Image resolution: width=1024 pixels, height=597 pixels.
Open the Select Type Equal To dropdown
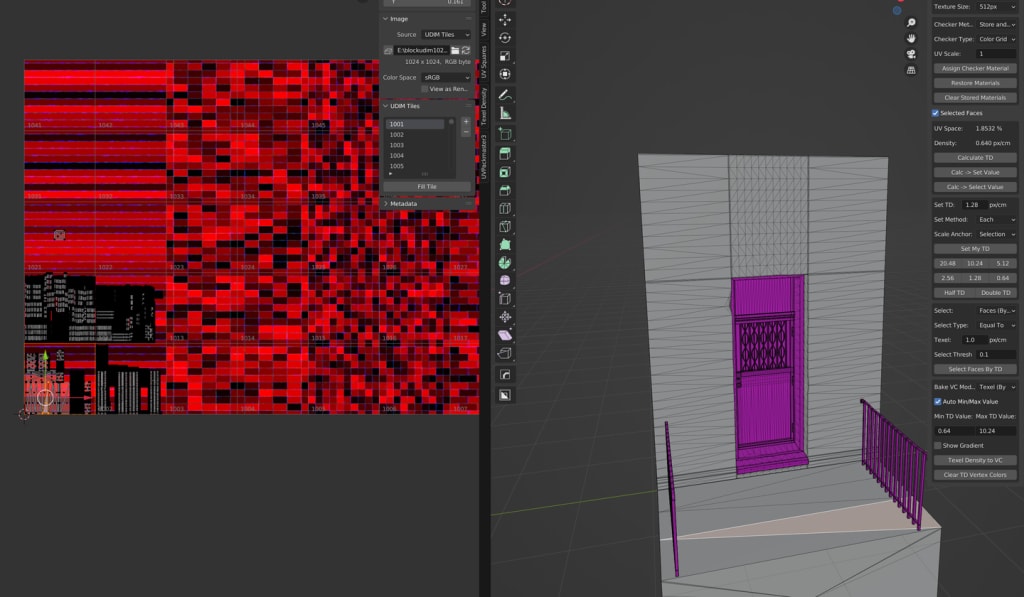click(x=997, y=325)
